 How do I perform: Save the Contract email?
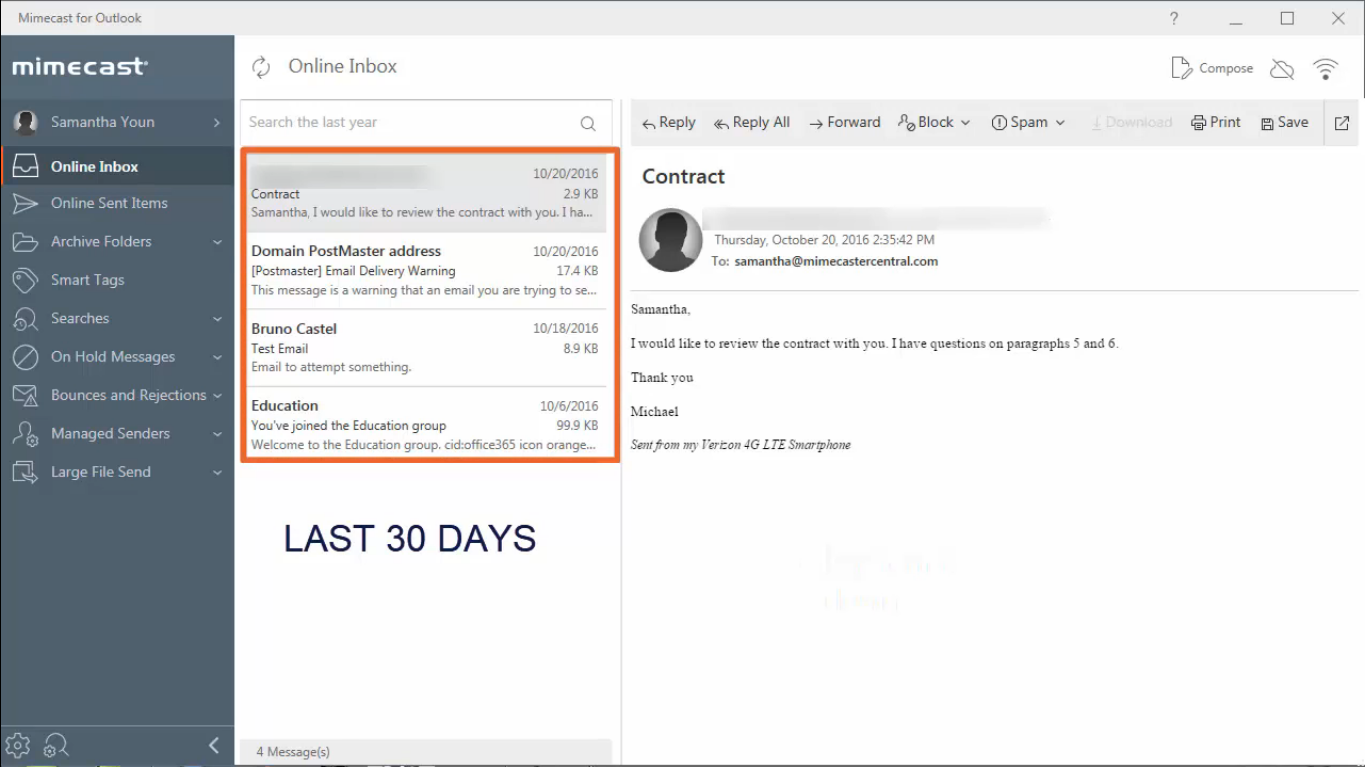tap(1283, 121)
